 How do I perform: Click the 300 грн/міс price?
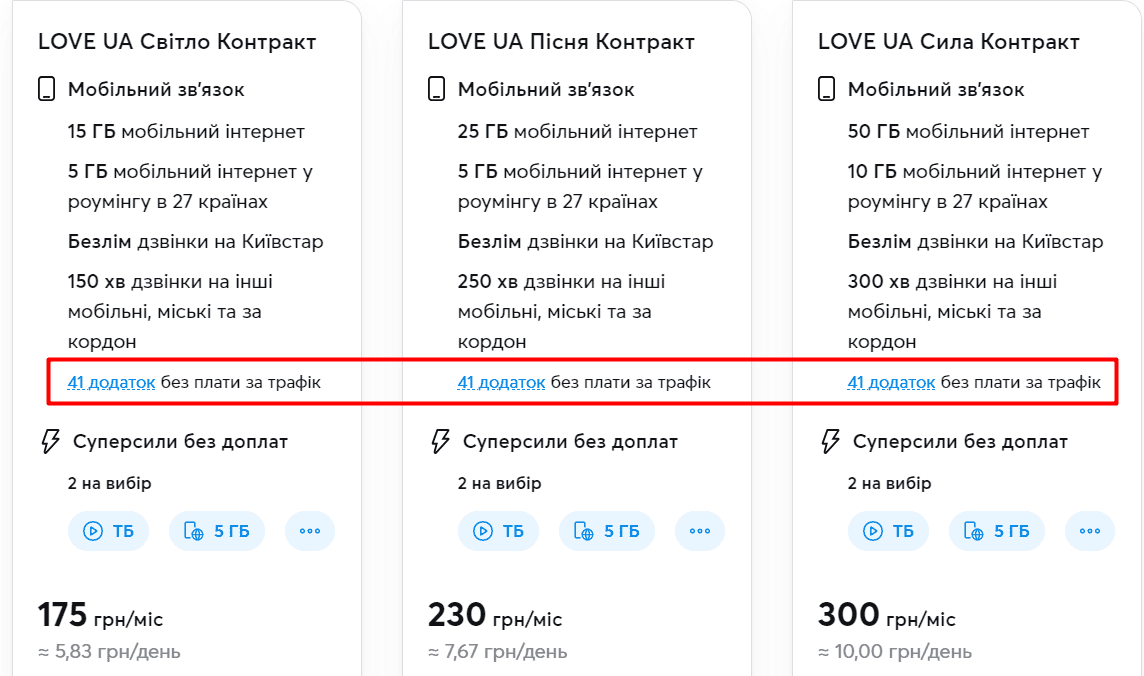(x=886, y=615)
